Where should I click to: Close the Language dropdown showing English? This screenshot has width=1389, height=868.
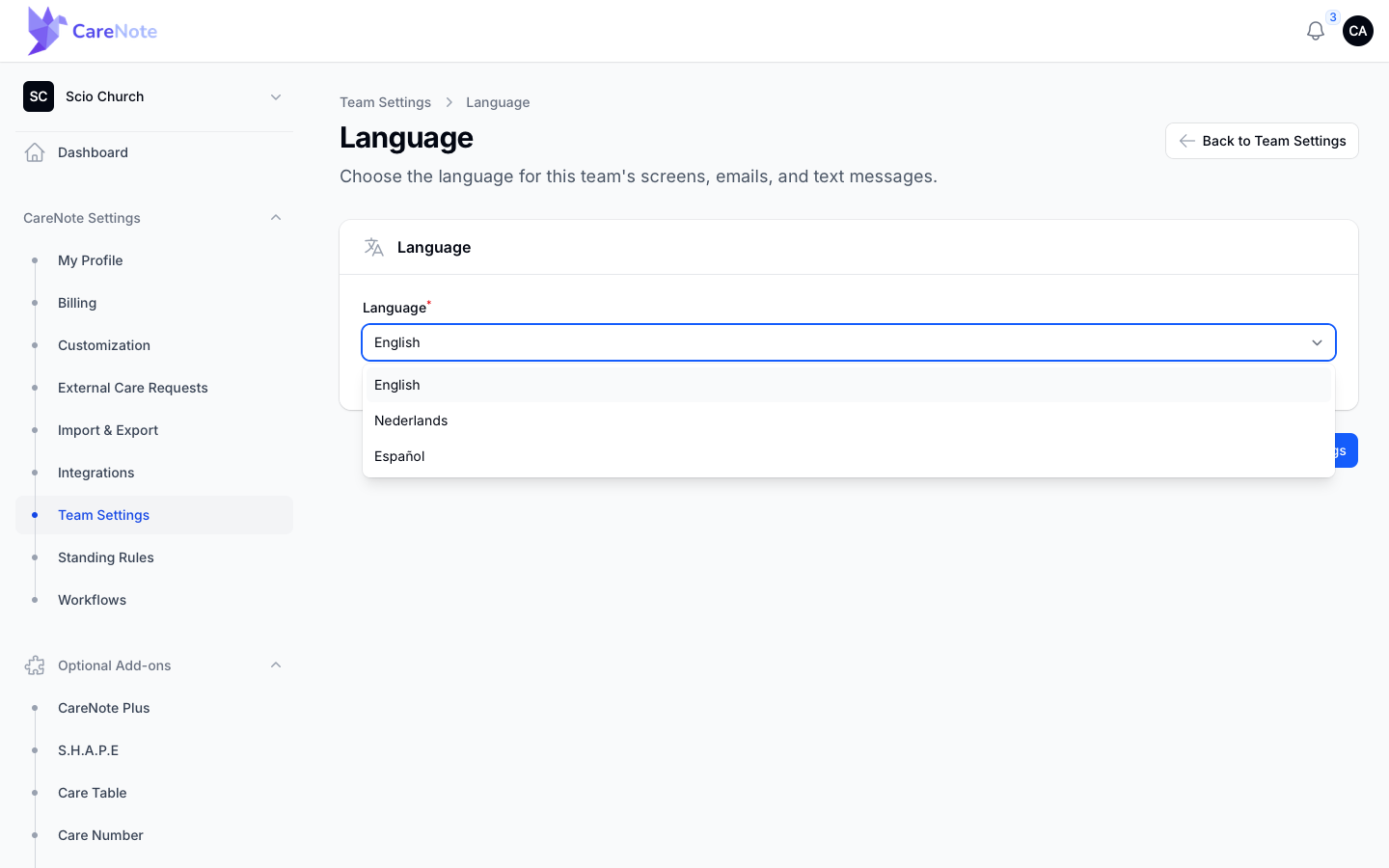pyautogui.click(x=849, y=342)
